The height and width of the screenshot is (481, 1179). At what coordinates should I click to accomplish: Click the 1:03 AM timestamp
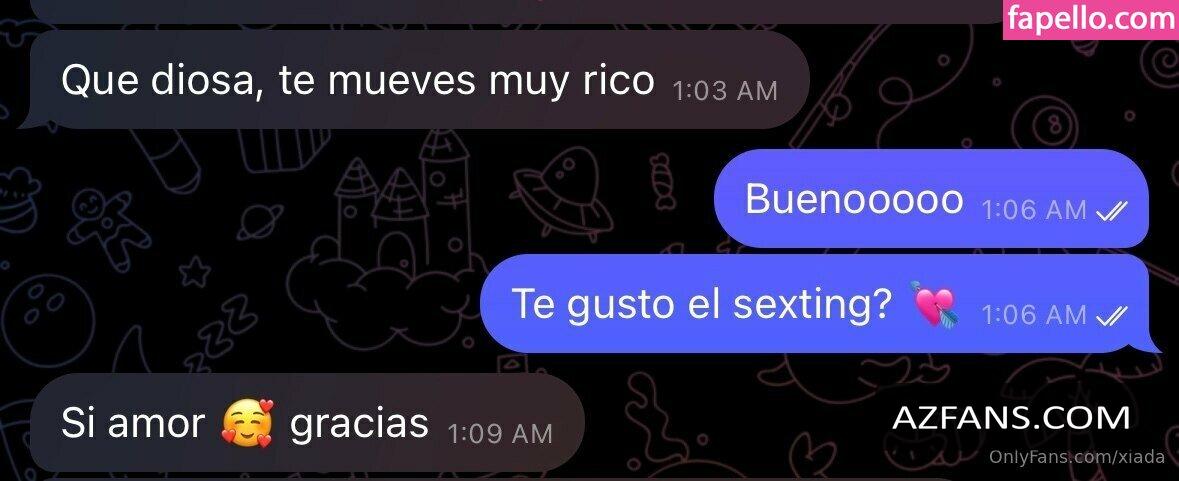tap(725, 92)
